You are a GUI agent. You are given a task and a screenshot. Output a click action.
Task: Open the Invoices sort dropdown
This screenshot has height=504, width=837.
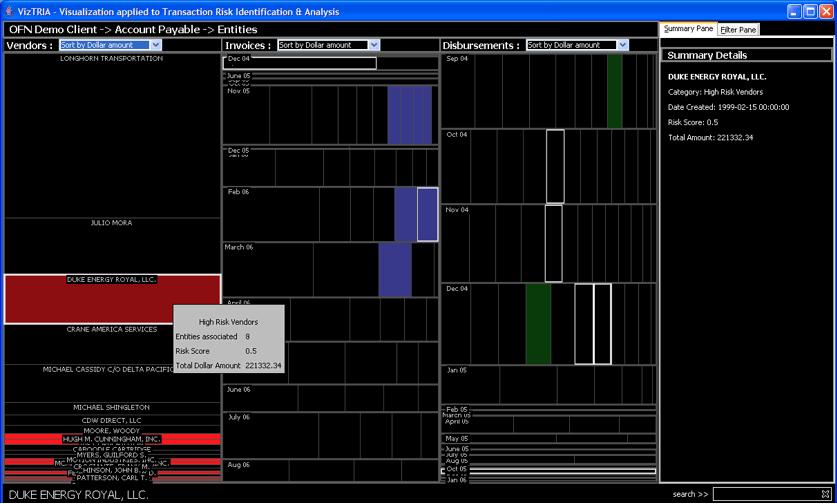(x=374, y=45)
